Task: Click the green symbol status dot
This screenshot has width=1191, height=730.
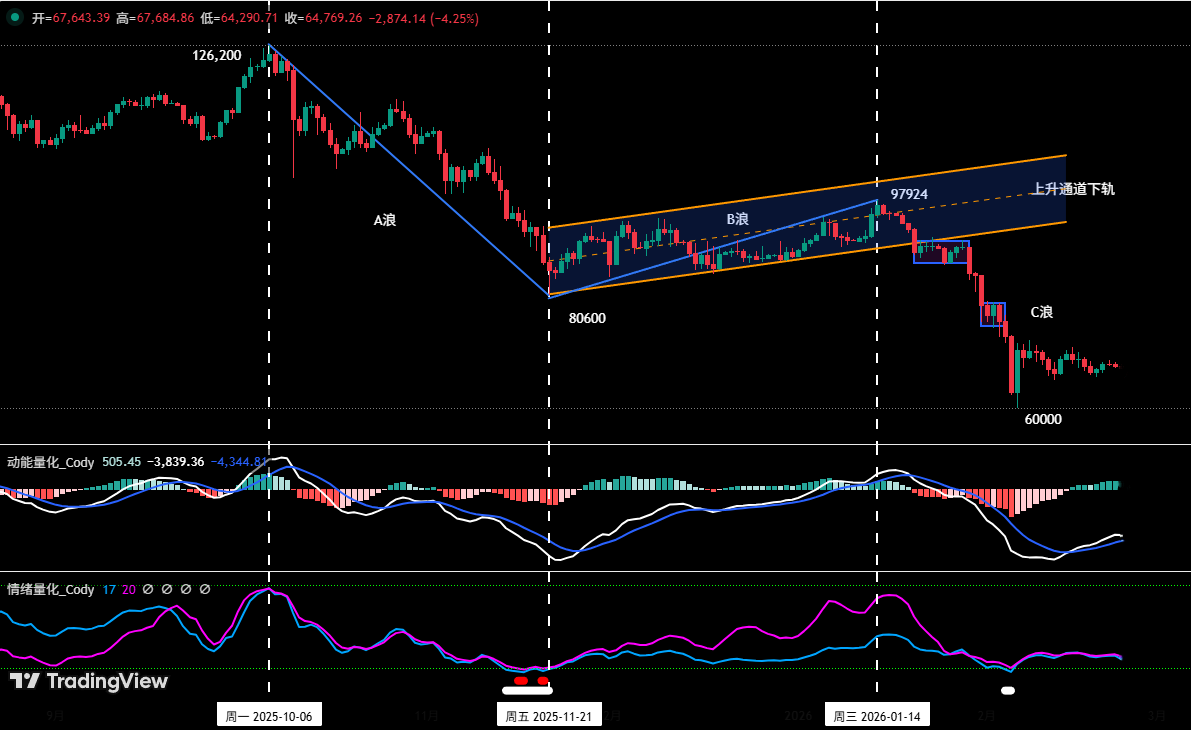Action: point(15,17)
